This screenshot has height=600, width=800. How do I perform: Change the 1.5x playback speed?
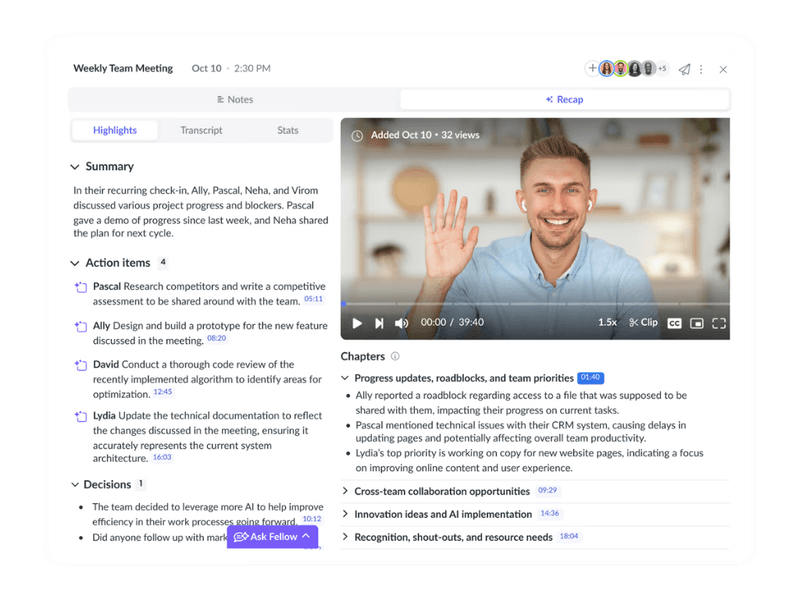click(607, 322)
